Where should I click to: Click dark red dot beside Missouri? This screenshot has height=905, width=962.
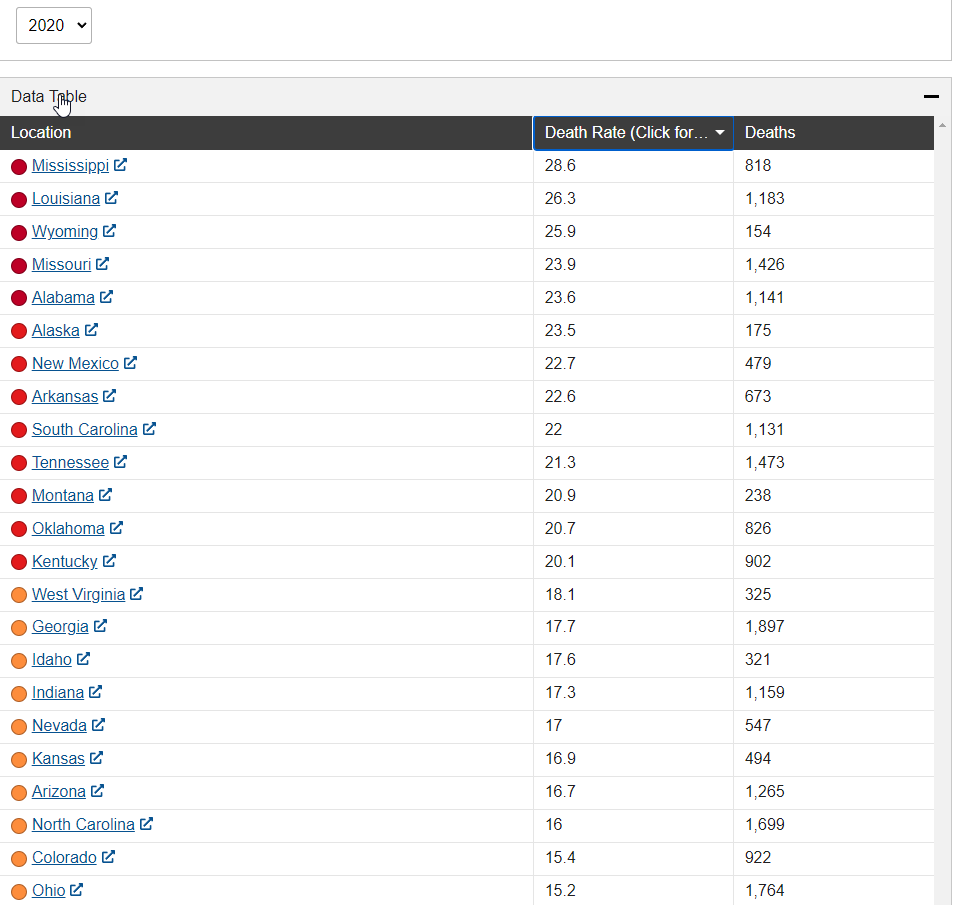(19, 266)
